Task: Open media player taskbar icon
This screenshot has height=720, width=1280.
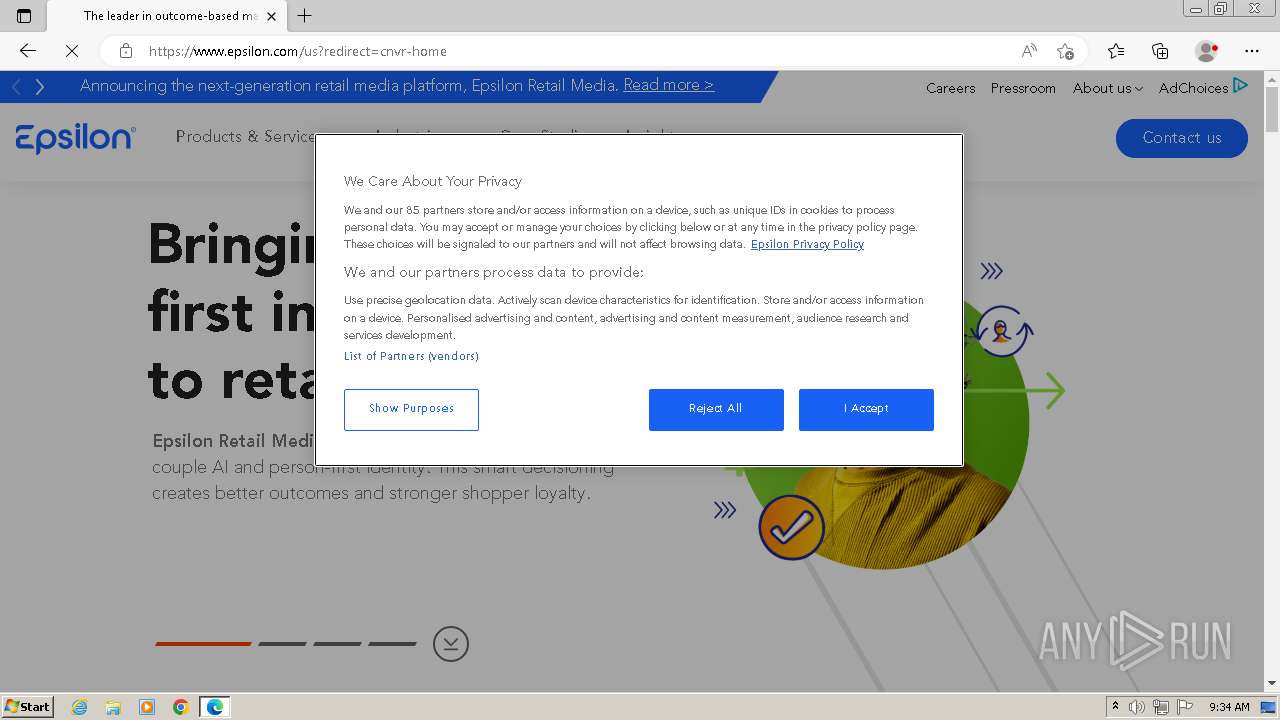Action: pyautogui.click(x=147, y=707)
